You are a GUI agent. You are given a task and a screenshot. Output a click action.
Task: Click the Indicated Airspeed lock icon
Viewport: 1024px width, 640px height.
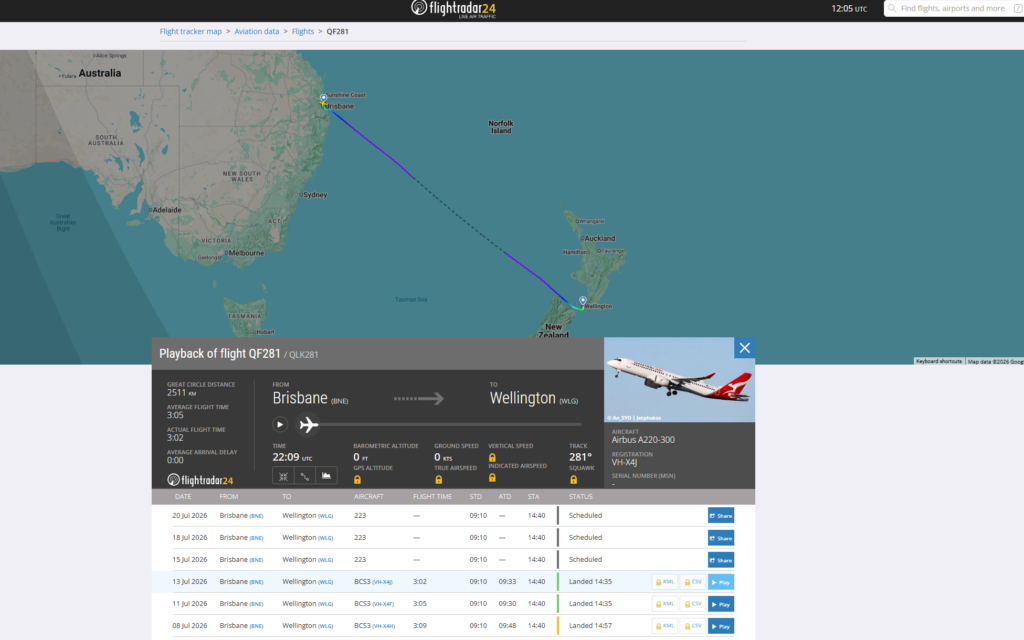coord(492,478)
